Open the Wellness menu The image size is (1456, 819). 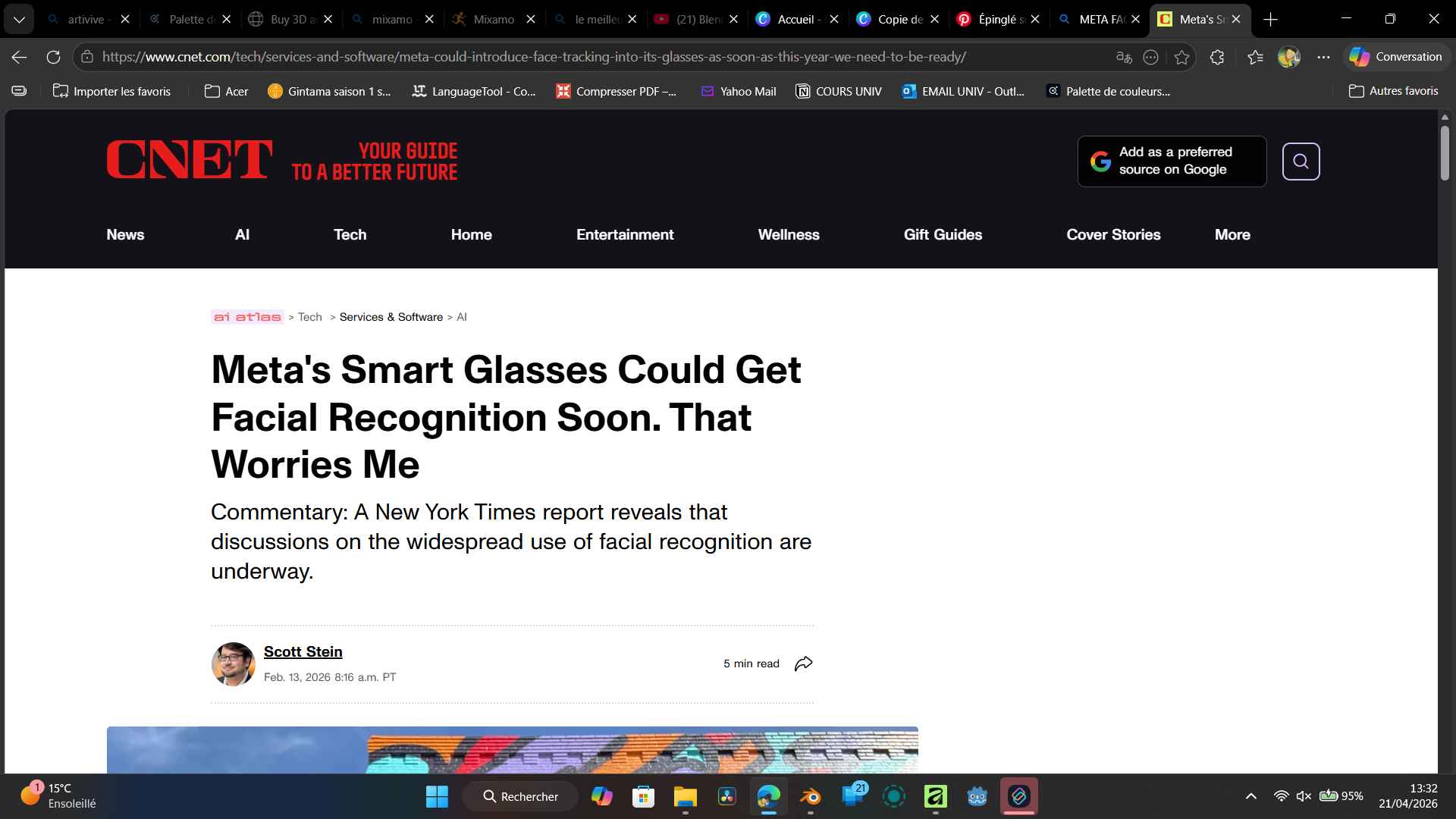tap(789, 234)
